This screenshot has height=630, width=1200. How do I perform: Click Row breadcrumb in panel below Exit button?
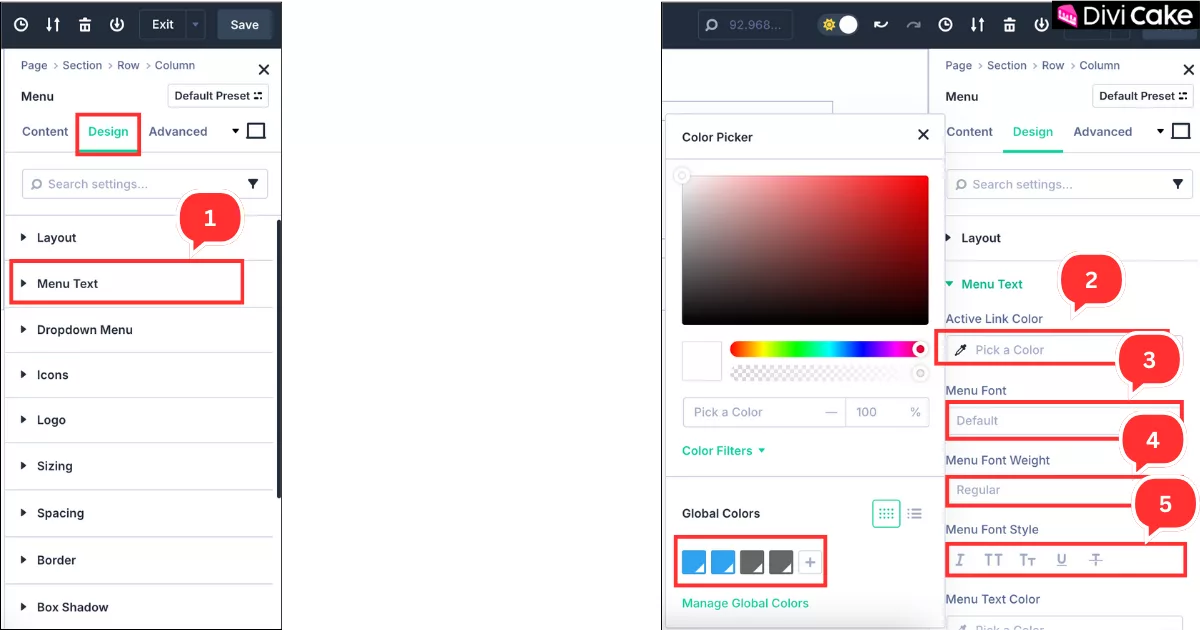(128, 65)
